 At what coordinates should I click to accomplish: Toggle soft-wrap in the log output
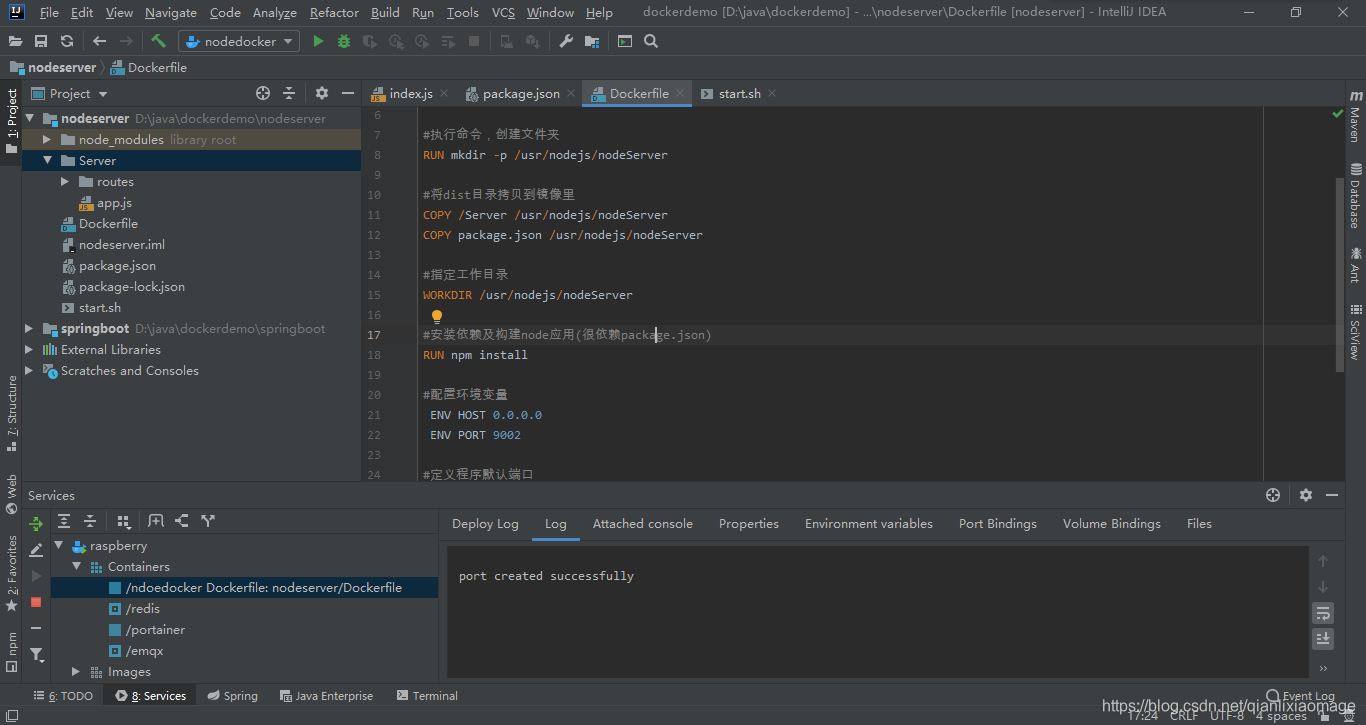(x=1323, y=613)
